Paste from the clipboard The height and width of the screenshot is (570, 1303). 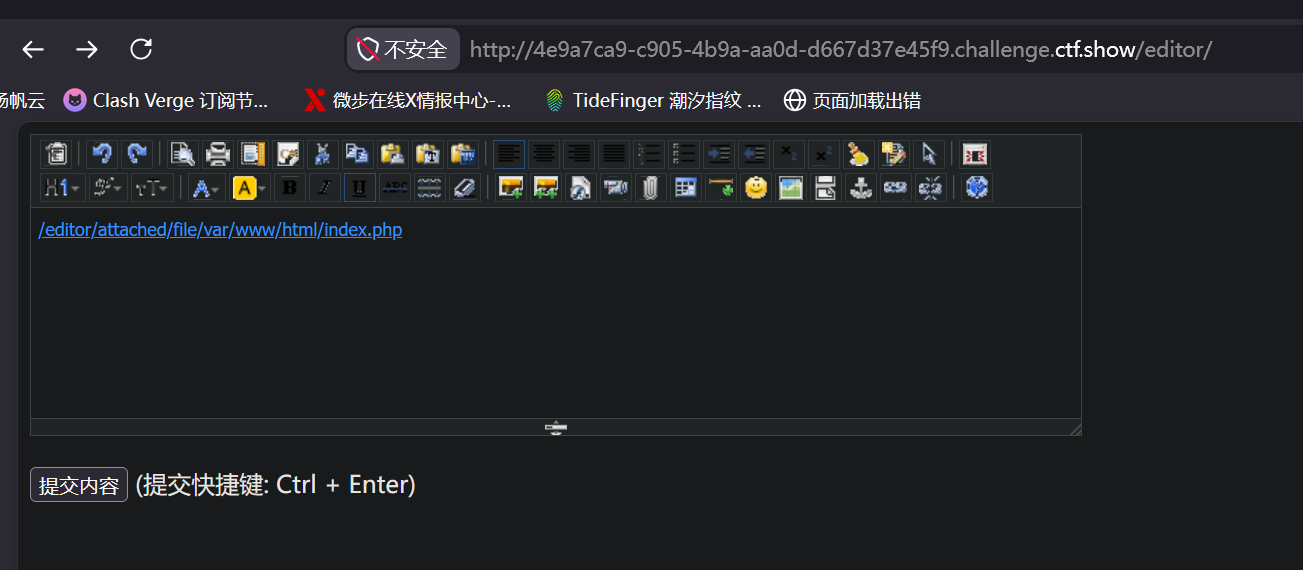coord(392,154)
